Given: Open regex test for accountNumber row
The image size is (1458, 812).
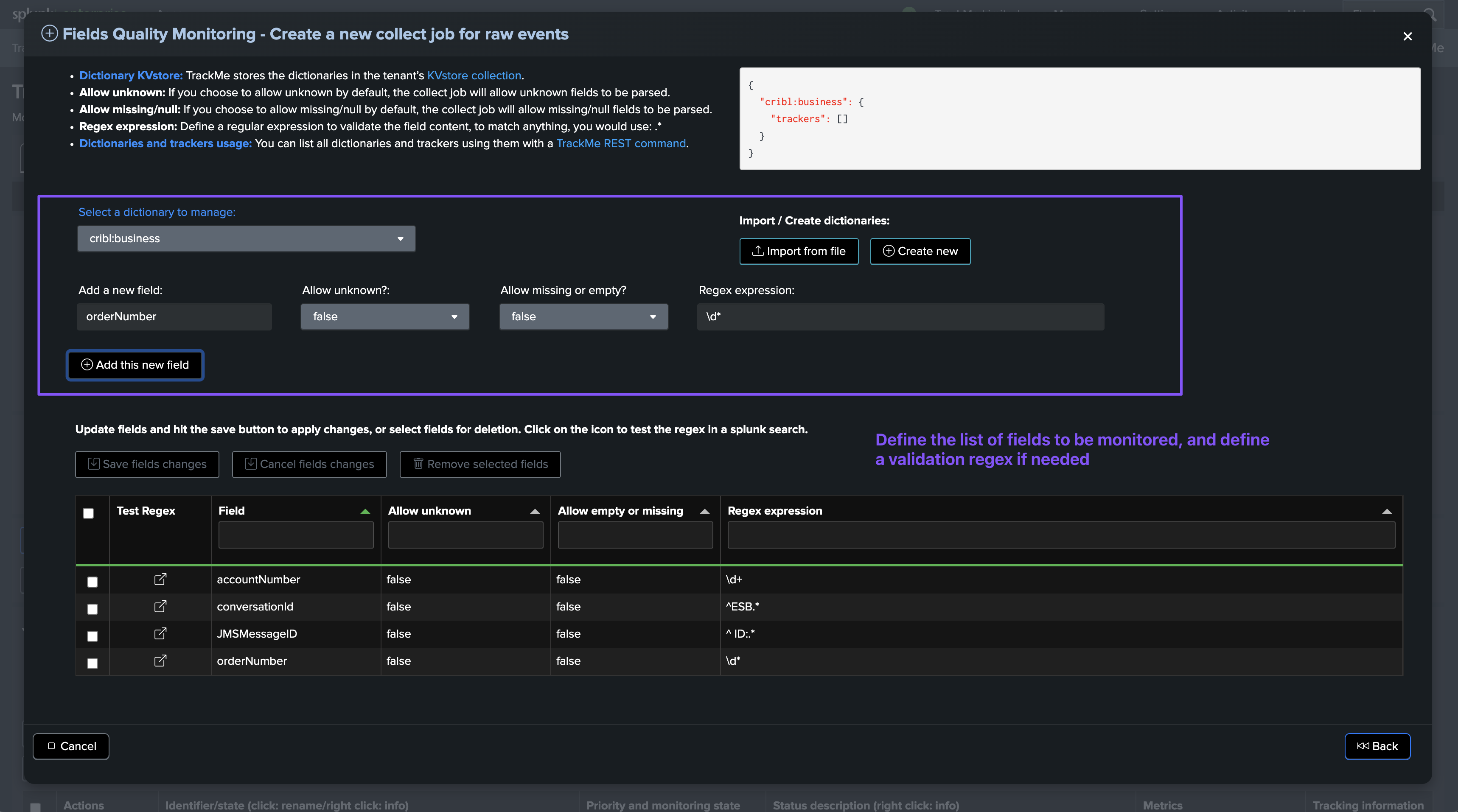Looking at the screenshot, I should tap(160, 579).
